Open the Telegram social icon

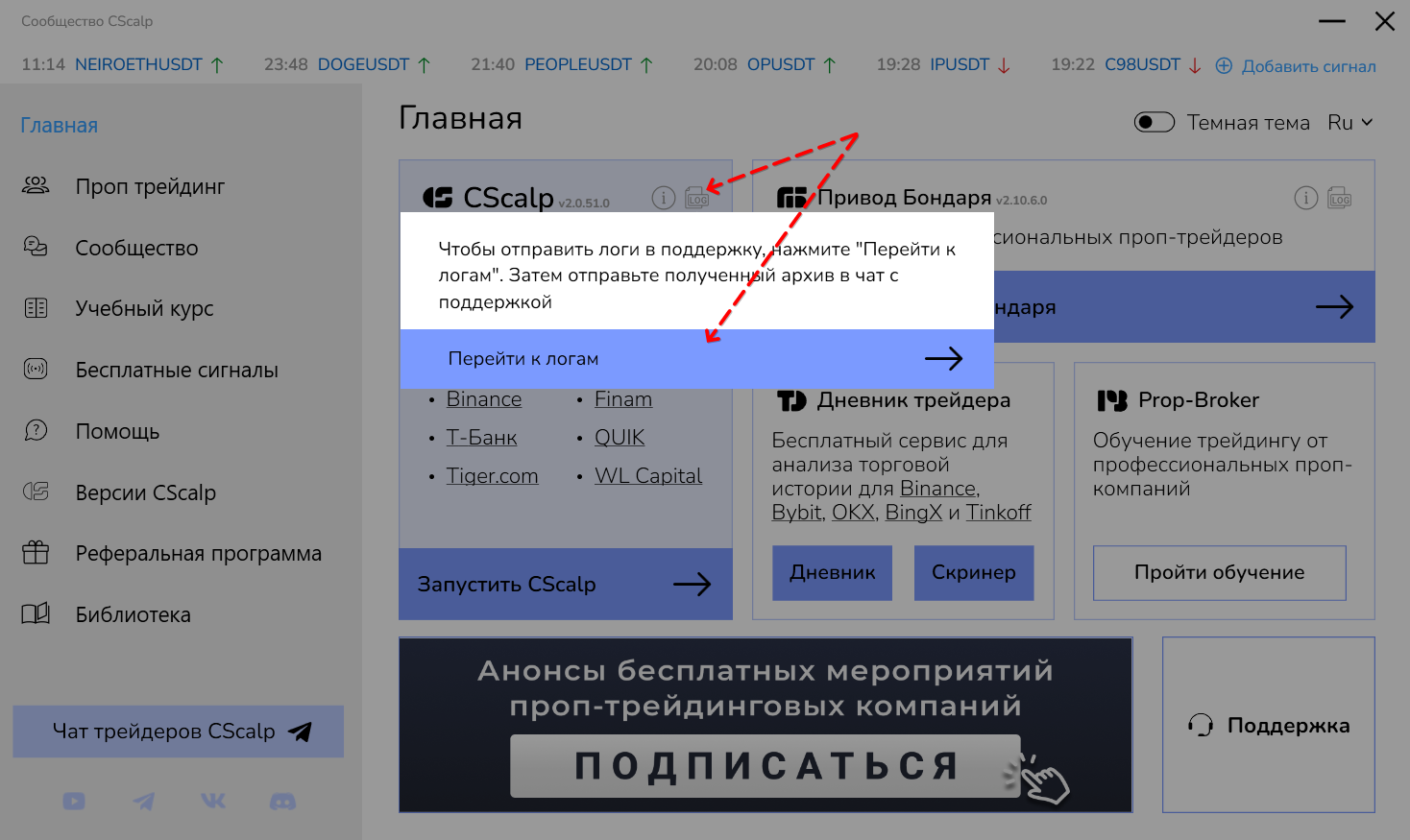point(143,801)
